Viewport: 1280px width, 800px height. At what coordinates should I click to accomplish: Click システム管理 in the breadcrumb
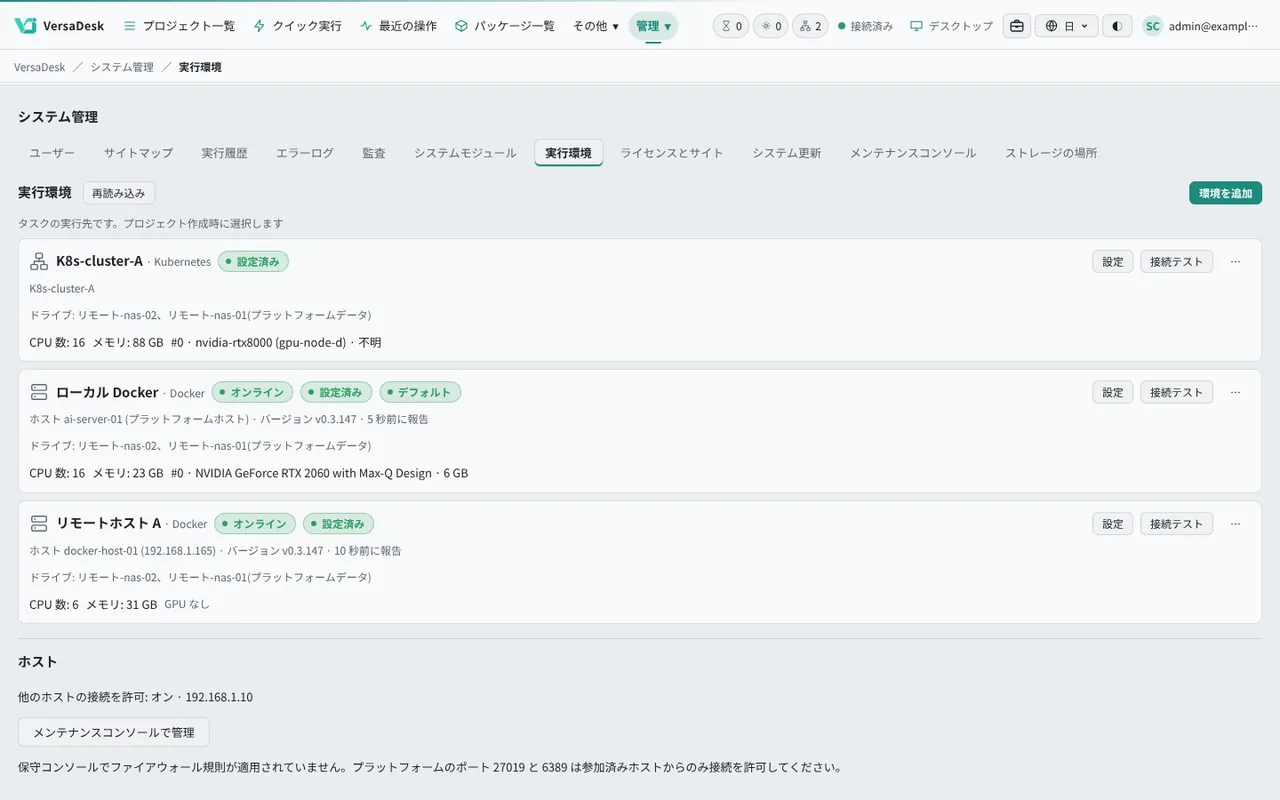click(x=122, y=67)
